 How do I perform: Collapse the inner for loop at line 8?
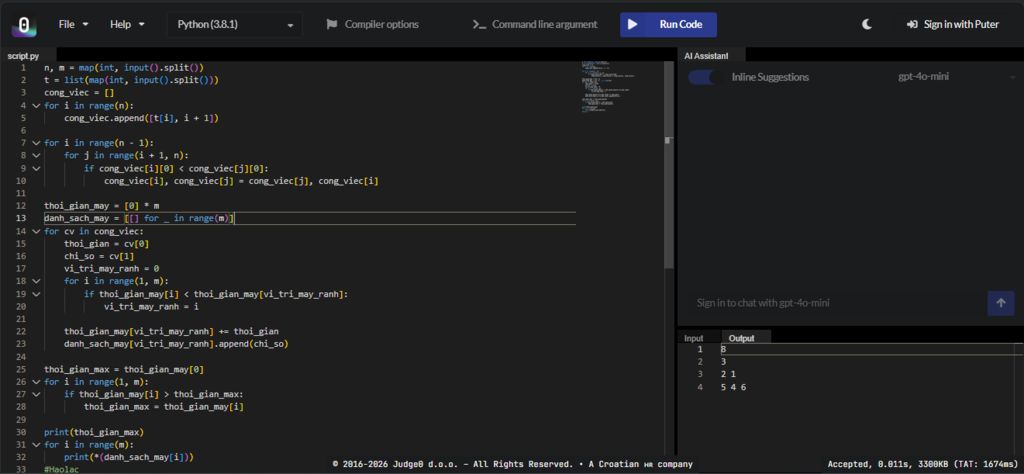click(x=36, y=155)
